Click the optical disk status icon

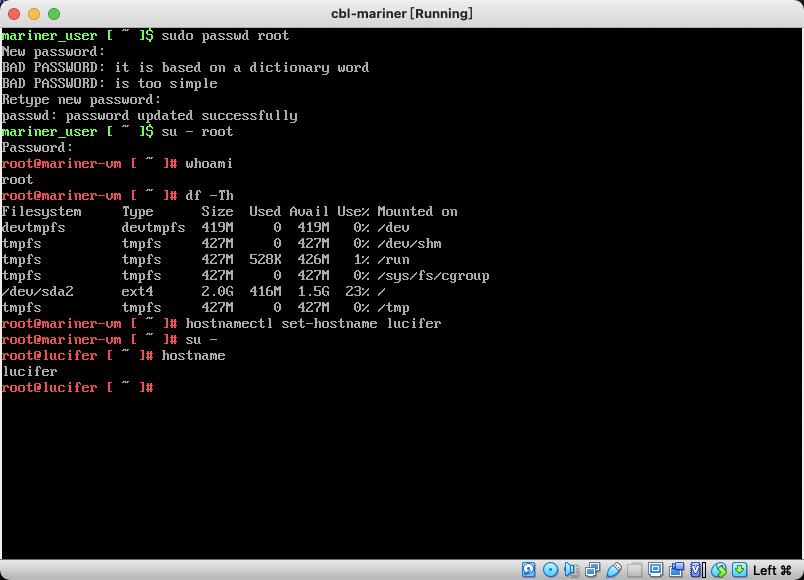coord(550,570)
